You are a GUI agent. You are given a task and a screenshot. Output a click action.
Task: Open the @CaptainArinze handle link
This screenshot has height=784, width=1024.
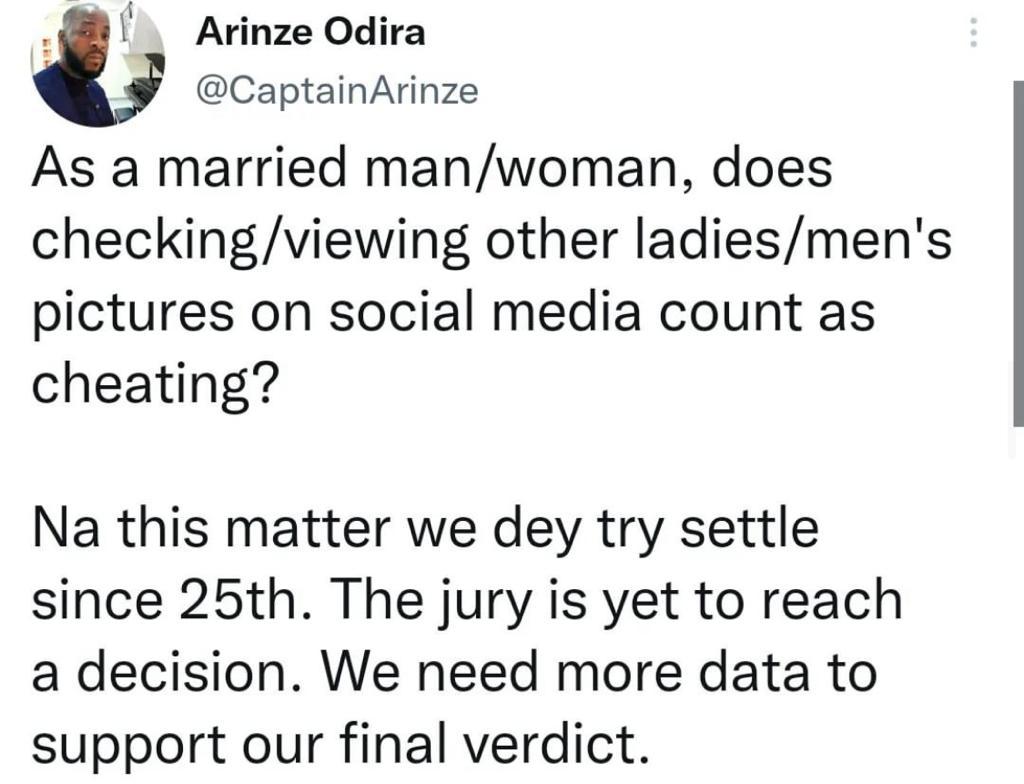[336, 92]
